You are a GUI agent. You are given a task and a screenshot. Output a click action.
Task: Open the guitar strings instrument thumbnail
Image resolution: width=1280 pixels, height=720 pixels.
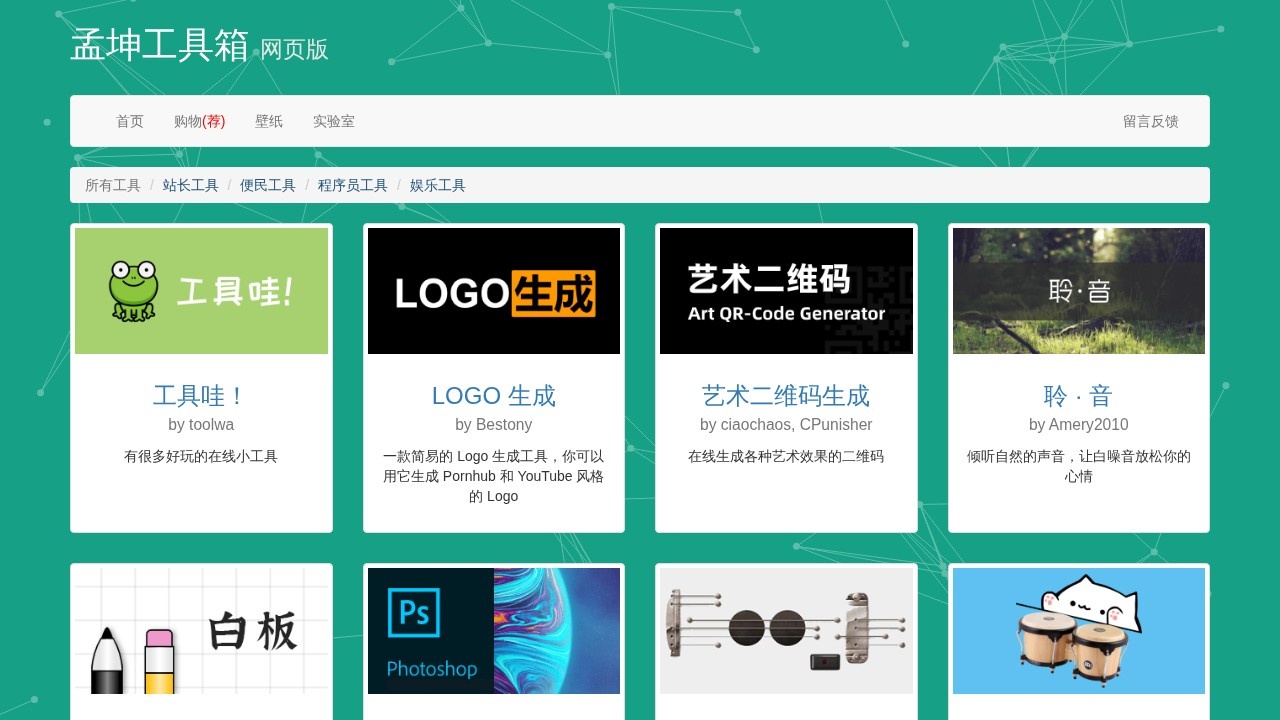786,630
